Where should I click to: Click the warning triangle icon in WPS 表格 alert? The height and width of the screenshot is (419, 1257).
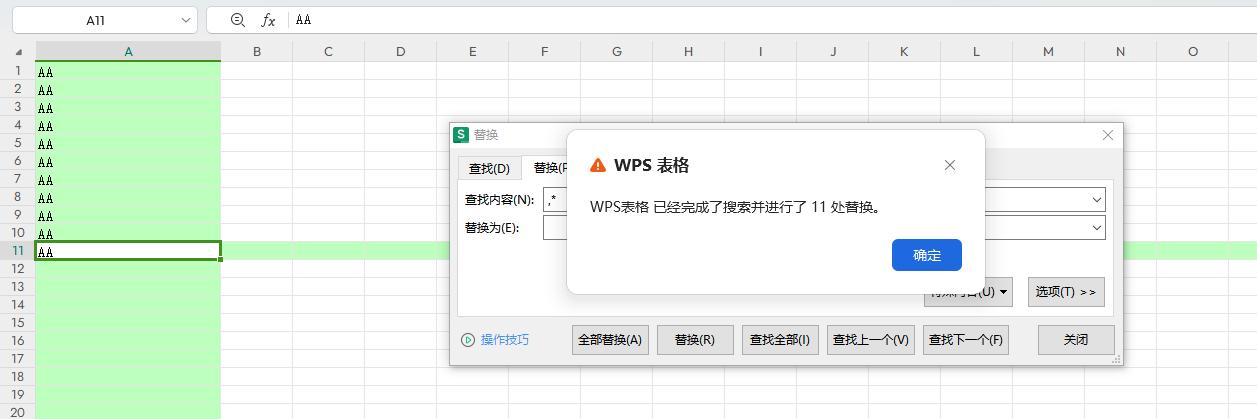[x=598, y=165]
